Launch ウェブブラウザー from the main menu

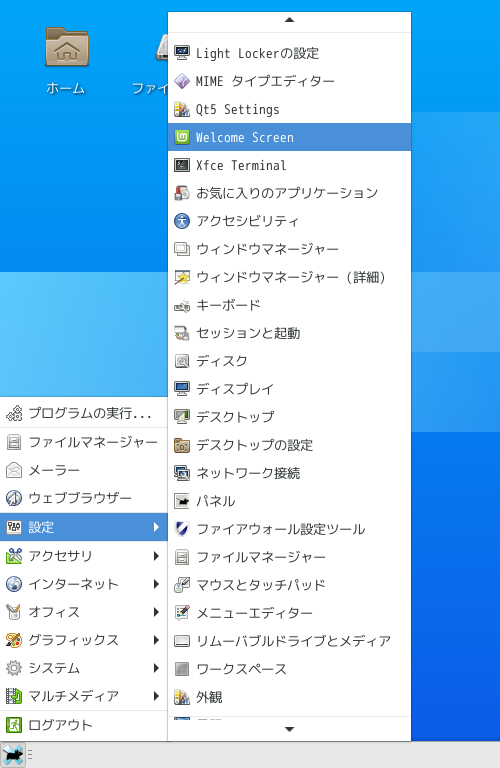[84, 498]
